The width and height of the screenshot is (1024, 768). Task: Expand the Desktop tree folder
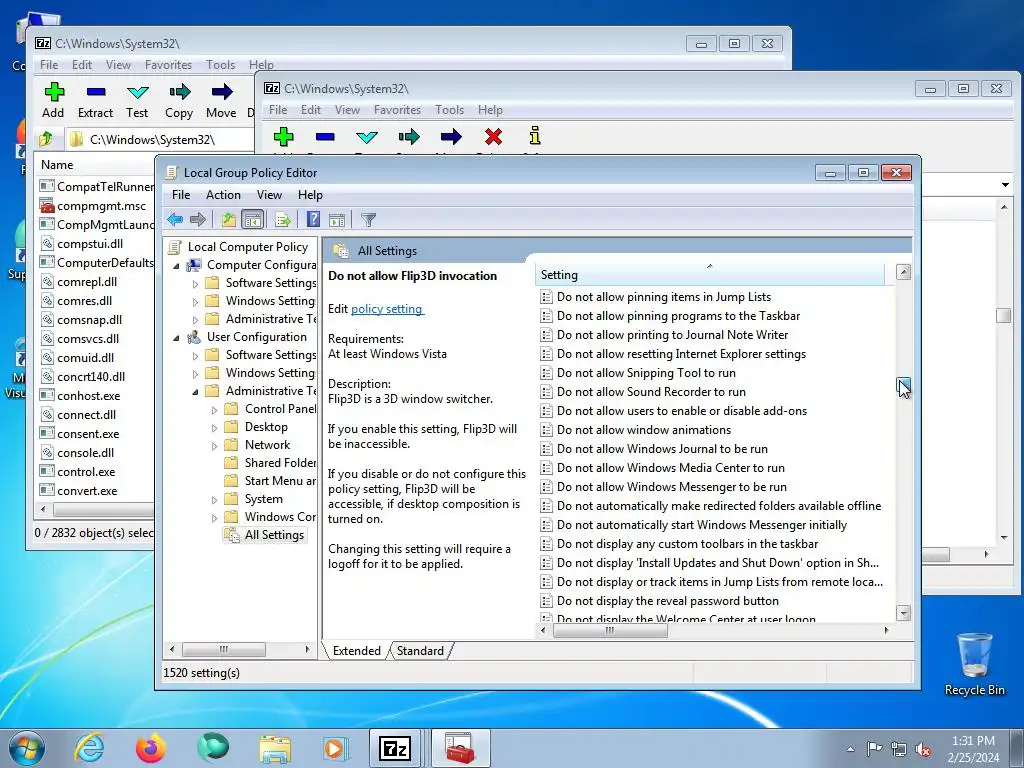(214, 428)
